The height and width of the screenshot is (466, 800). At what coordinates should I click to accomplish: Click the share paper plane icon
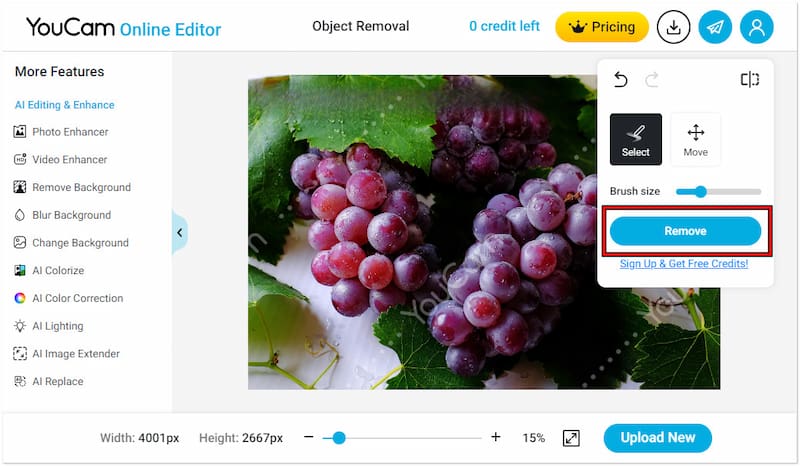[715, 28]
